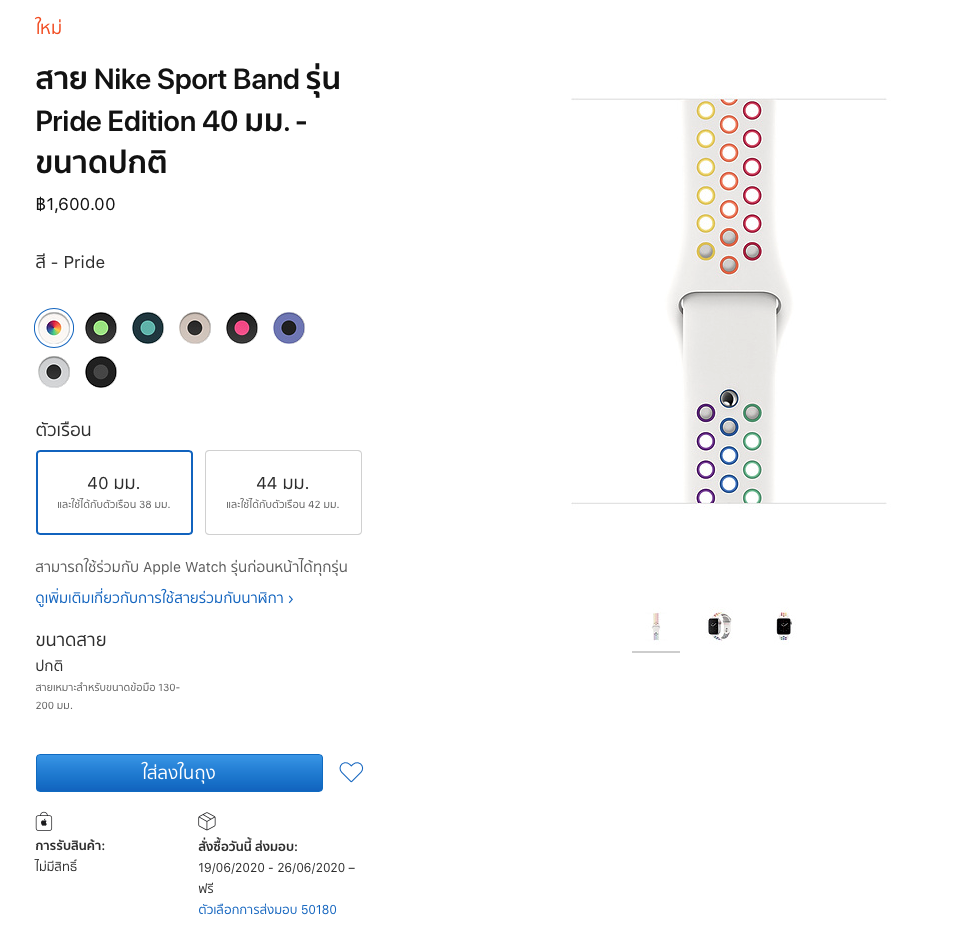The image size is (971, 935).
Task: Click the main Pride band product image
Action: coord(729,300)
